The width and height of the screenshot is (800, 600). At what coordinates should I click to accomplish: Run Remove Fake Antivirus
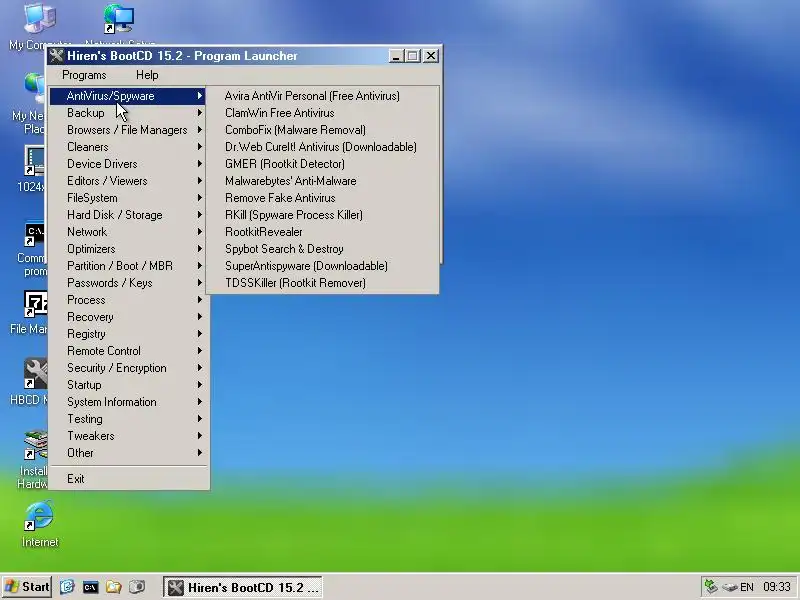coord(322,198)
